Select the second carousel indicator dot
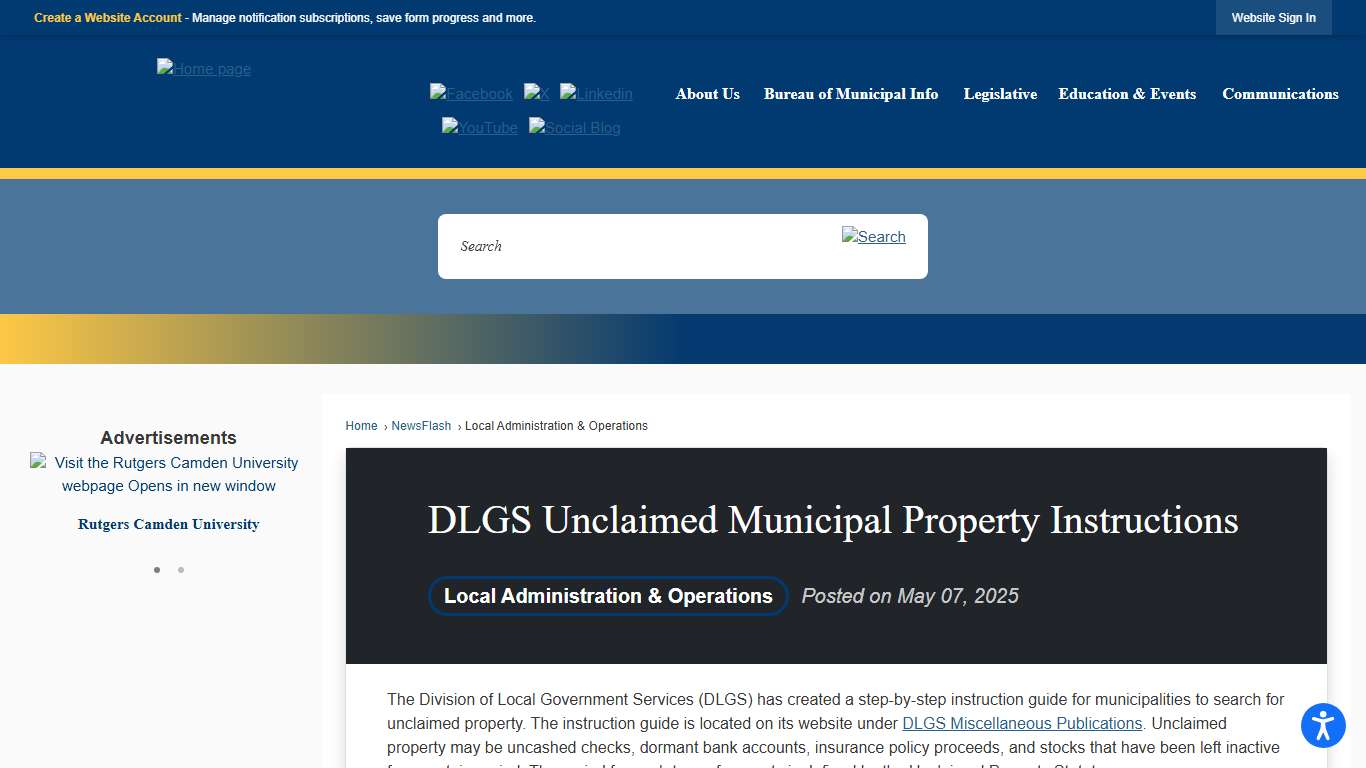The width and height of the screenshot is (1366, 768). [x=181, y=569]
